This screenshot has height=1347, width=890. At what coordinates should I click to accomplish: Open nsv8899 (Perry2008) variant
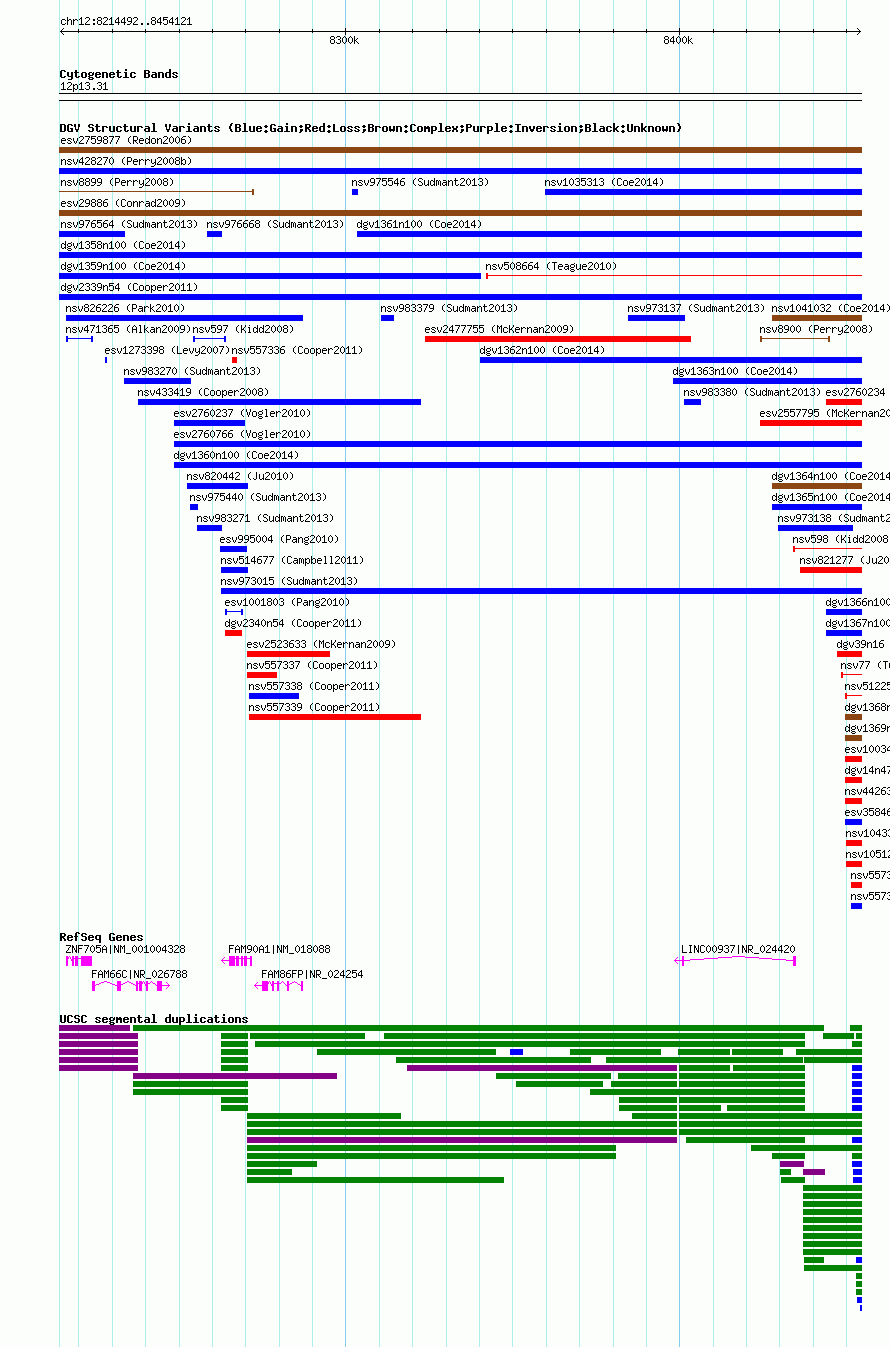pos(157,192)
